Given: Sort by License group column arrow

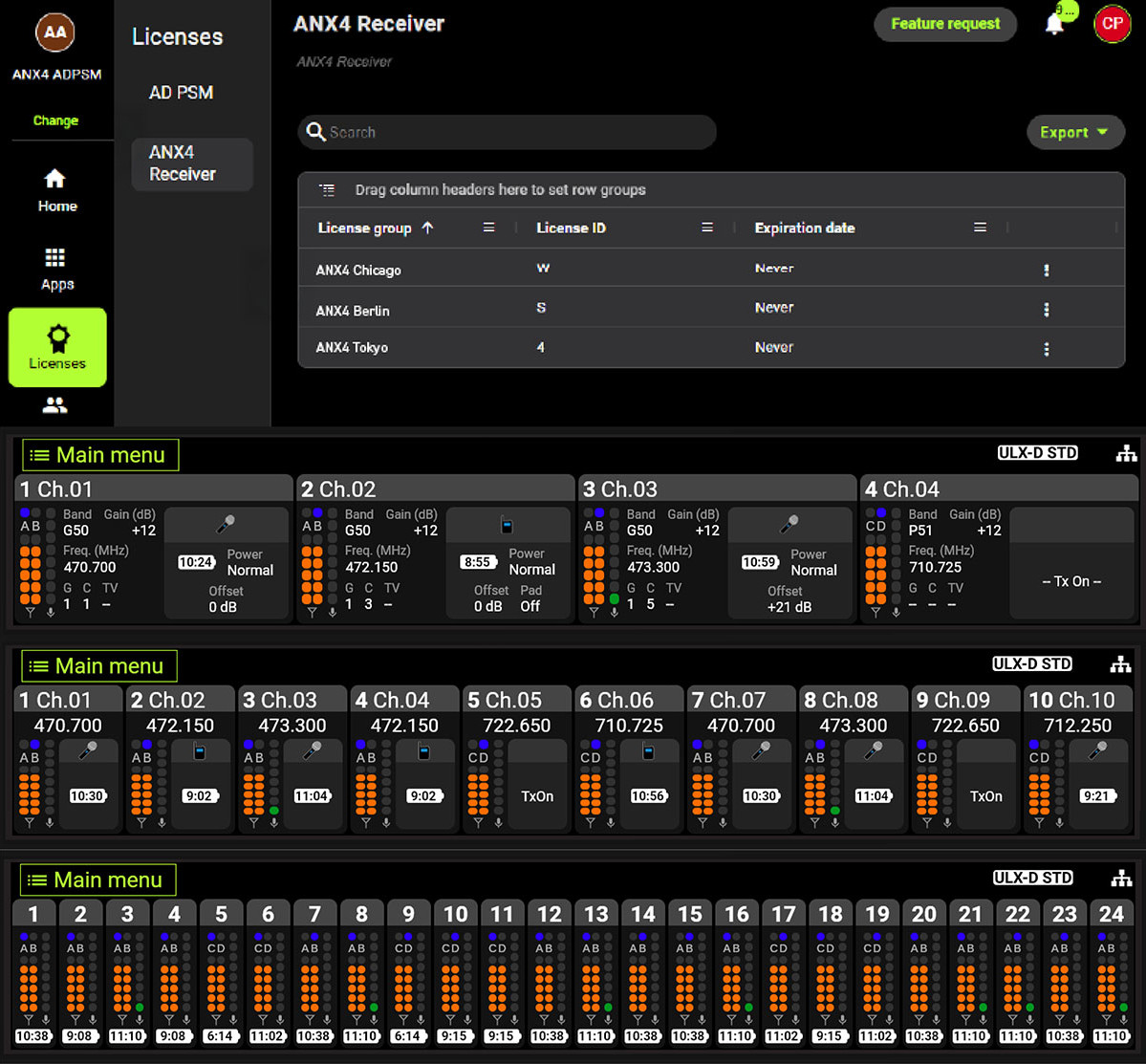Looking at the screenshot, I should coord(427,228).
